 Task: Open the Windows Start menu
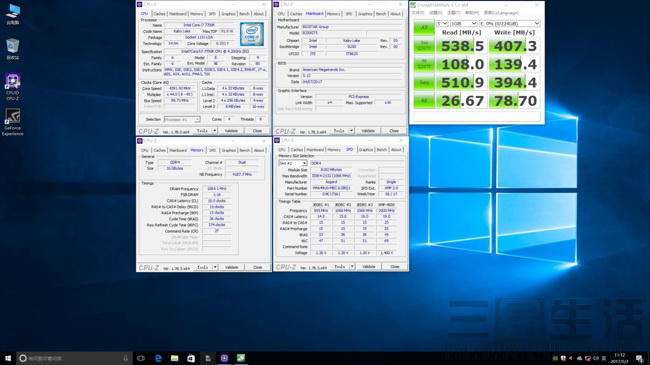(x=7, y=358)
